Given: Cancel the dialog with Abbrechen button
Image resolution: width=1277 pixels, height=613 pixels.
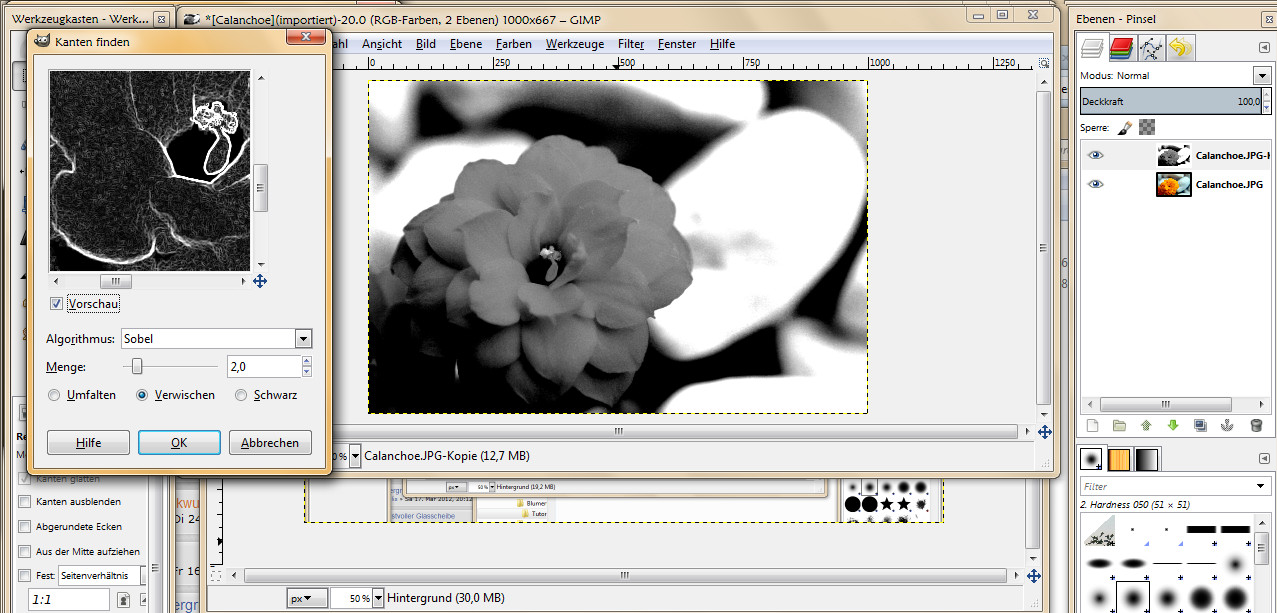Looking at the screenshot, I should (270, 443).
